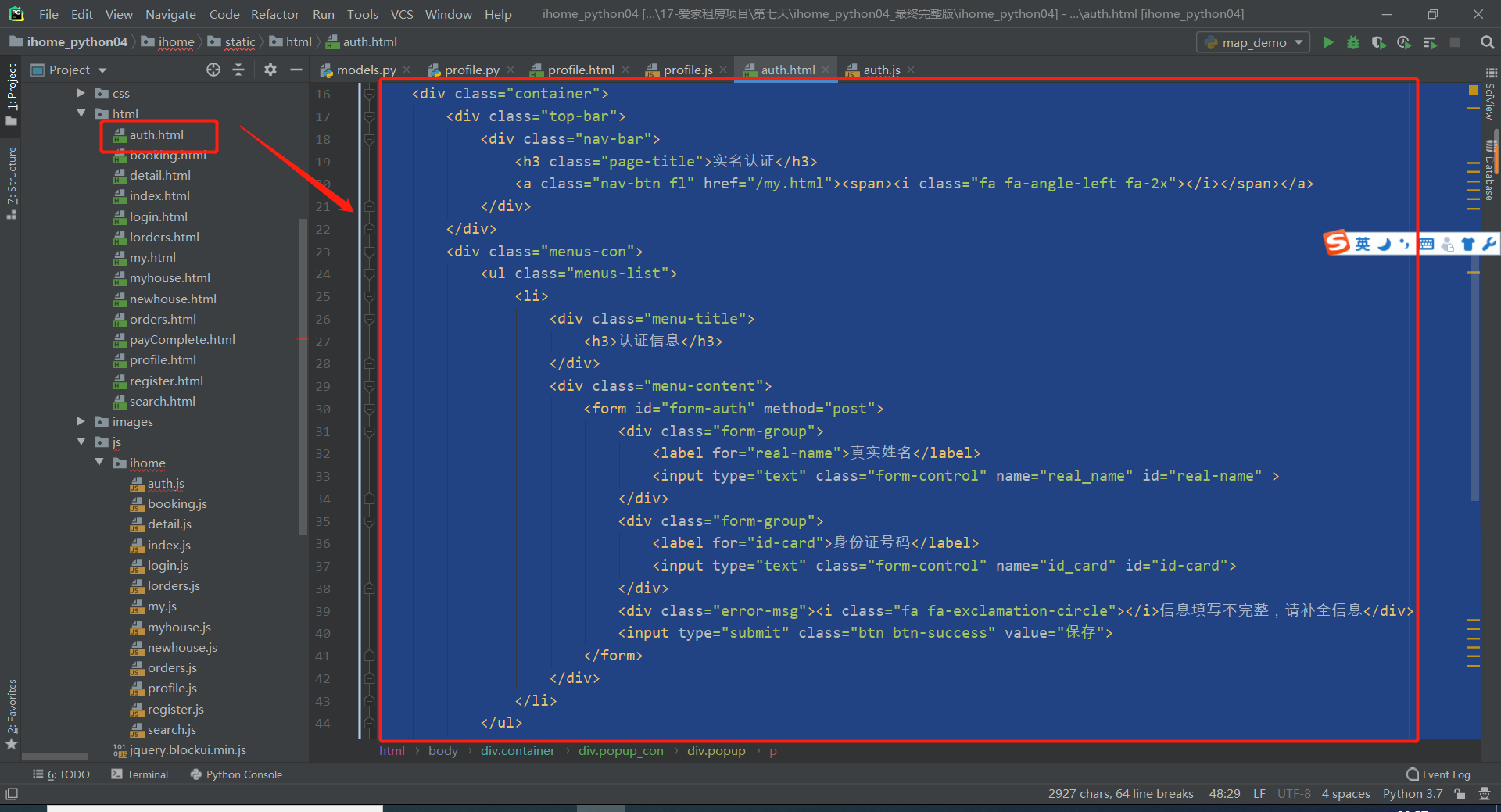Click the static breadcrumb in navigation bar
The image size is (1501, 812).
[x=239, y=41]
